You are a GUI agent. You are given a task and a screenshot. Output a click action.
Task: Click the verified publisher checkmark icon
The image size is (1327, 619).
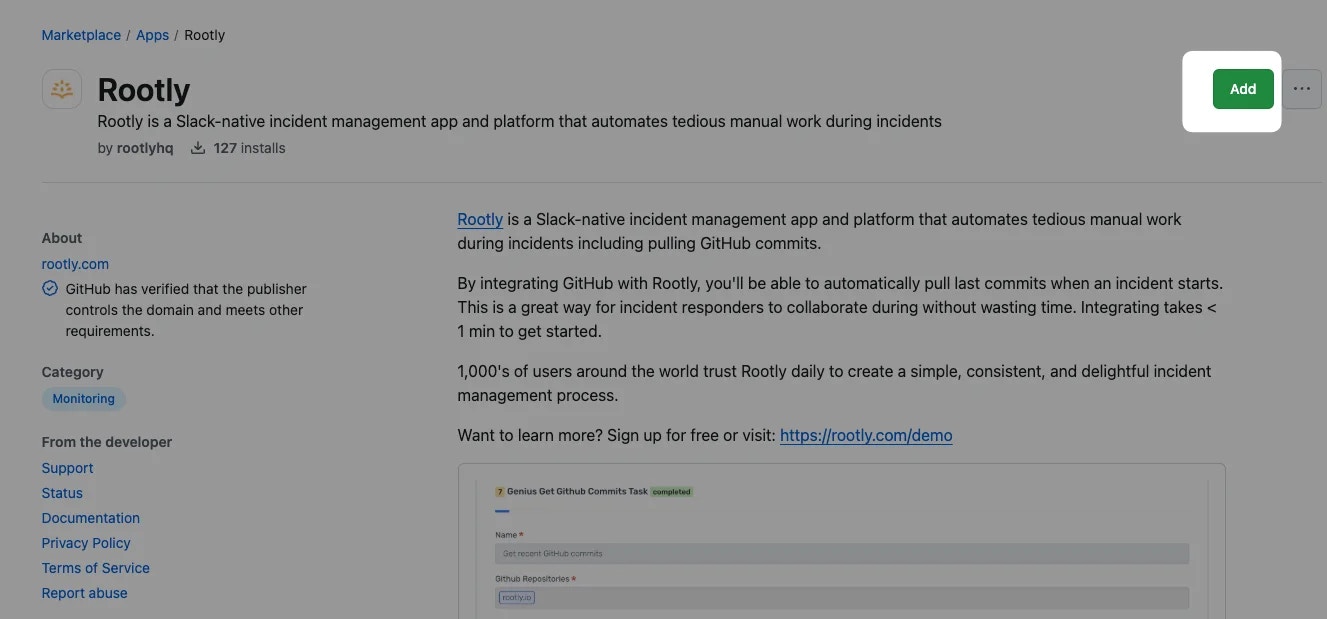50,289
